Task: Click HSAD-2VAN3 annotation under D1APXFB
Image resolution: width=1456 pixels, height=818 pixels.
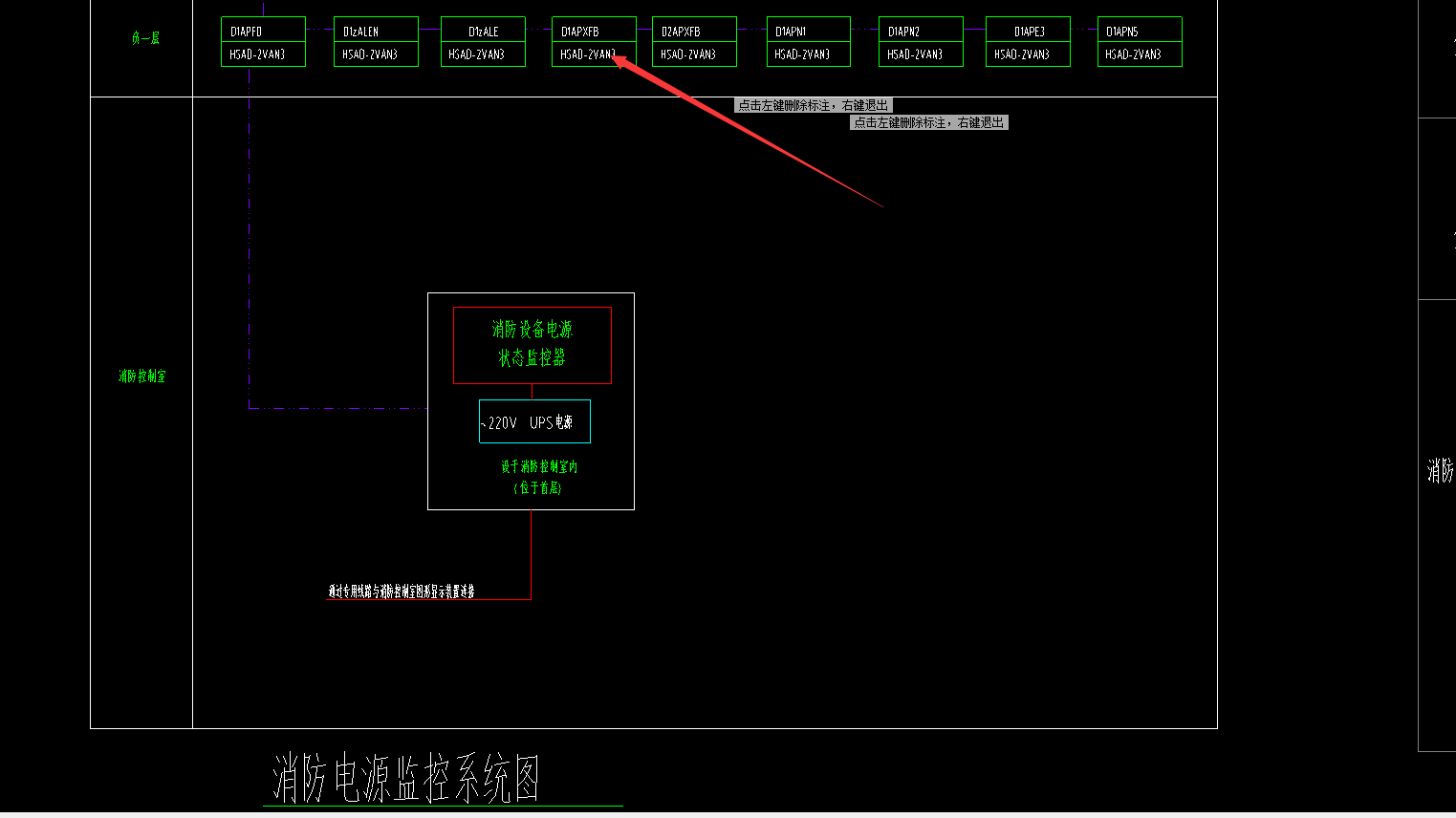Action: pos(588,54)
